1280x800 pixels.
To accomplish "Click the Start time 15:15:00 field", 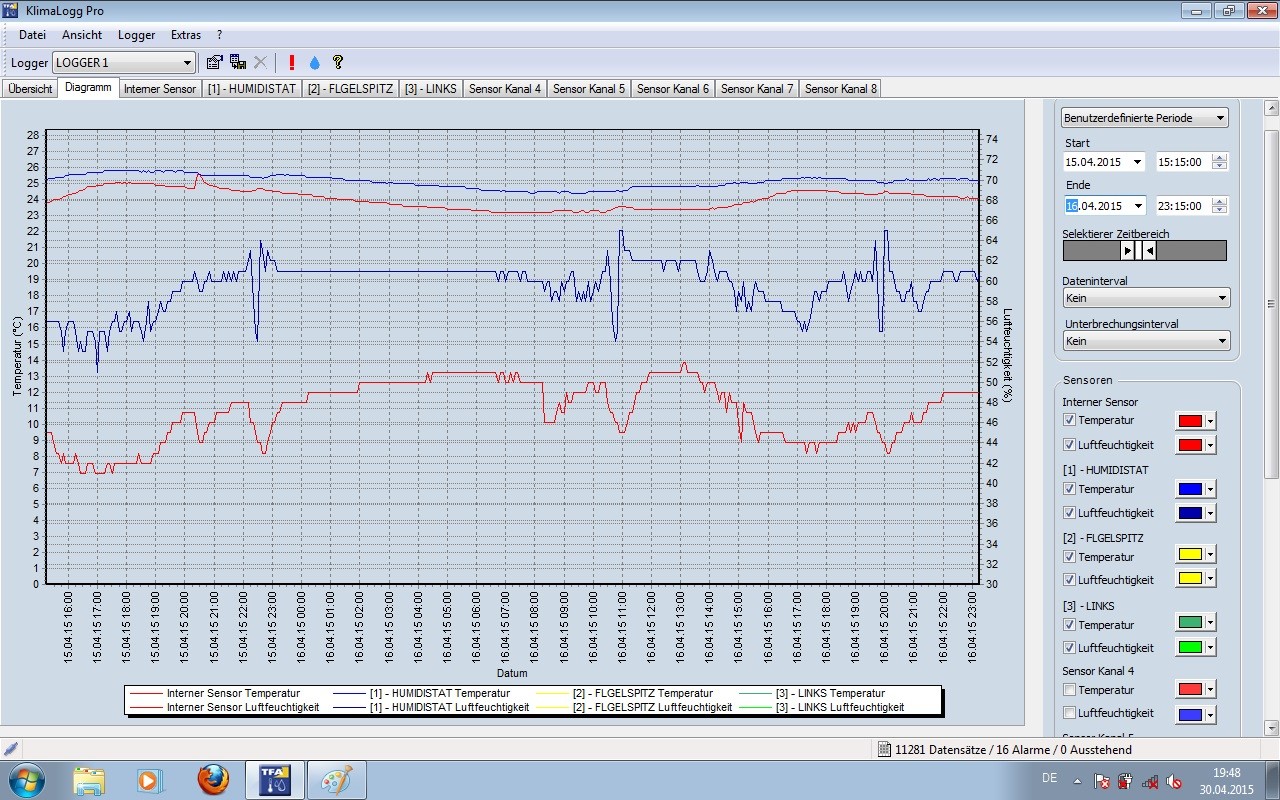I will 1183,162.
